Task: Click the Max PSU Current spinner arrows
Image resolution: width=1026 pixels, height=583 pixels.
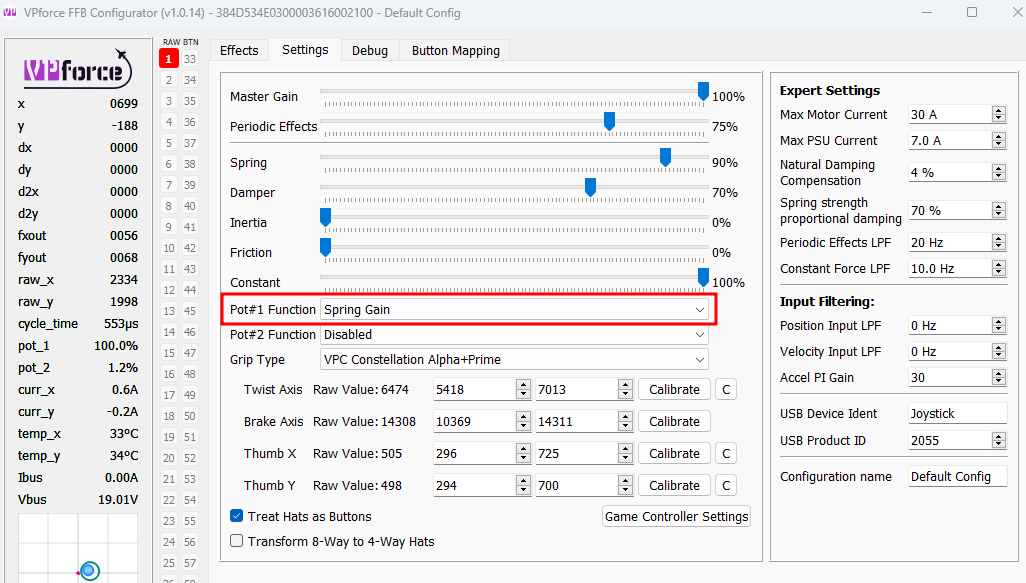Action: pos(999,140)
